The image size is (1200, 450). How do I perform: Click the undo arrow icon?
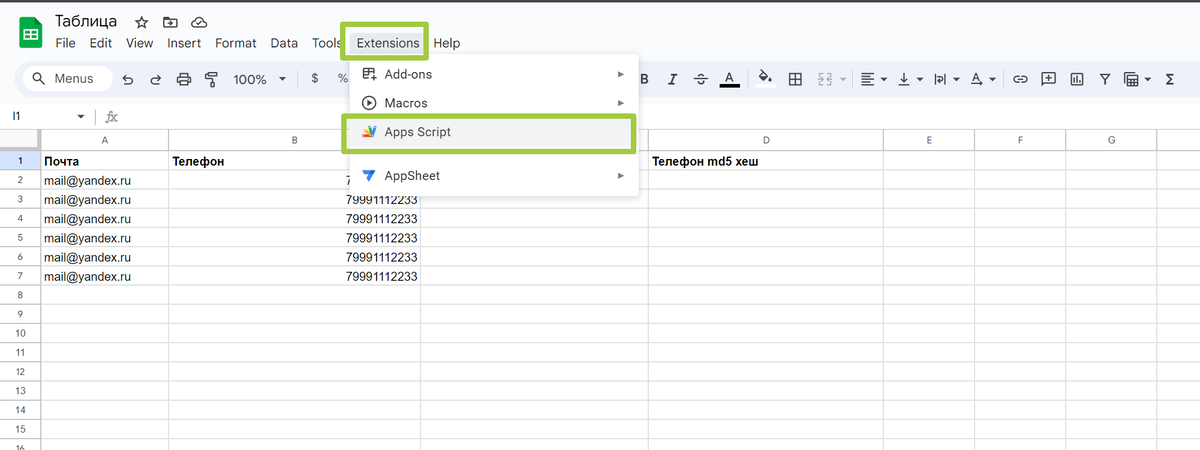point(127,79)
